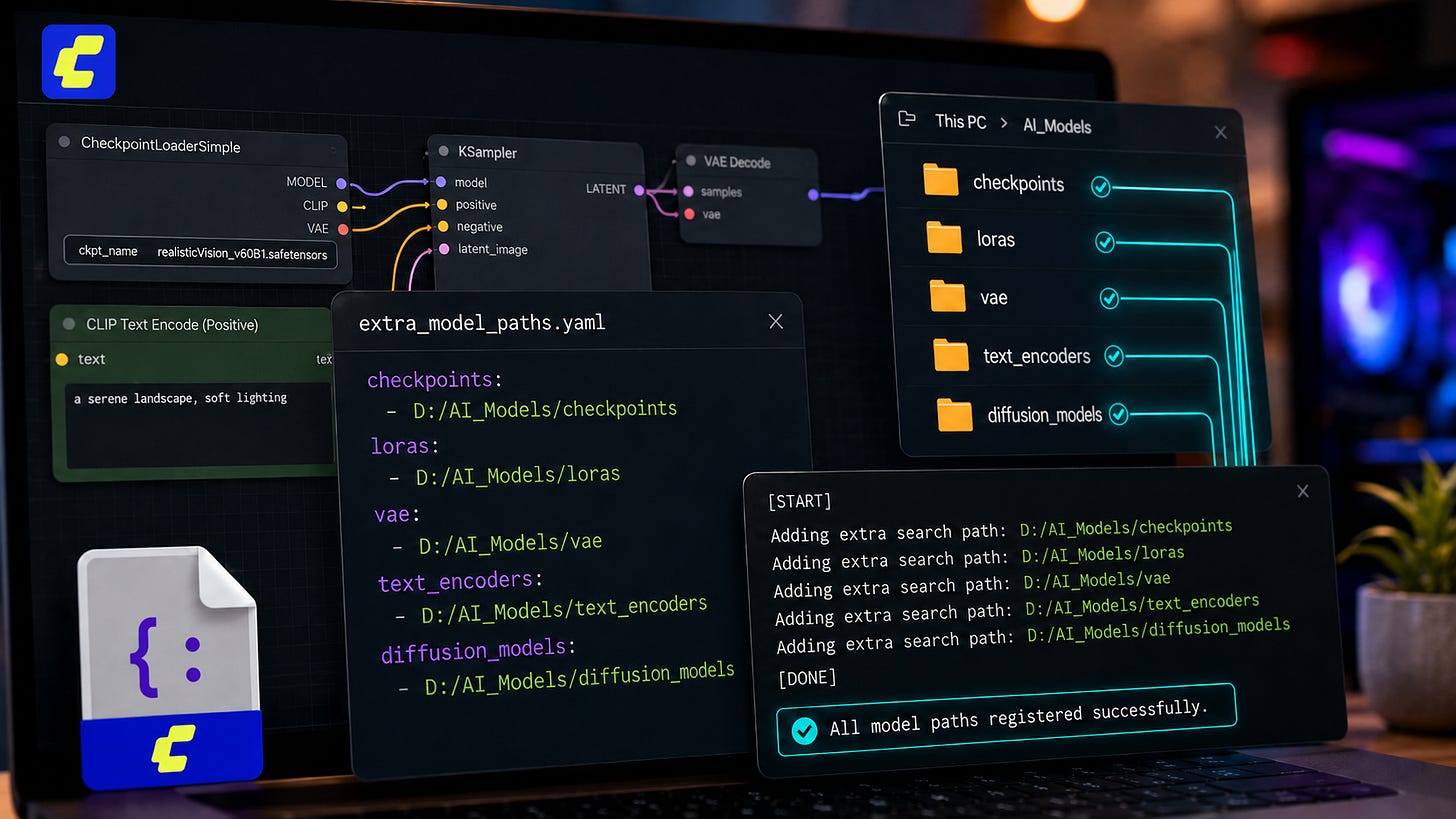Click the VAE output port on CheckpointLoaderSimple
Image resolution: width=1456 pixels, height=819 pixels.
click(342, 229)
